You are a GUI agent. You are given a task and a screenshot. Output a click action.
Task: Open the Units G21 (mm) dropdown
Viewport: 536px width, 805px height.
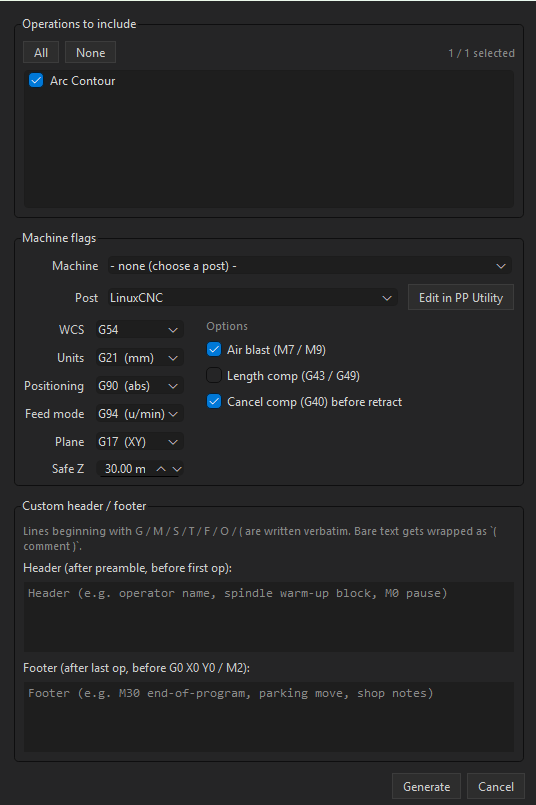139,358
